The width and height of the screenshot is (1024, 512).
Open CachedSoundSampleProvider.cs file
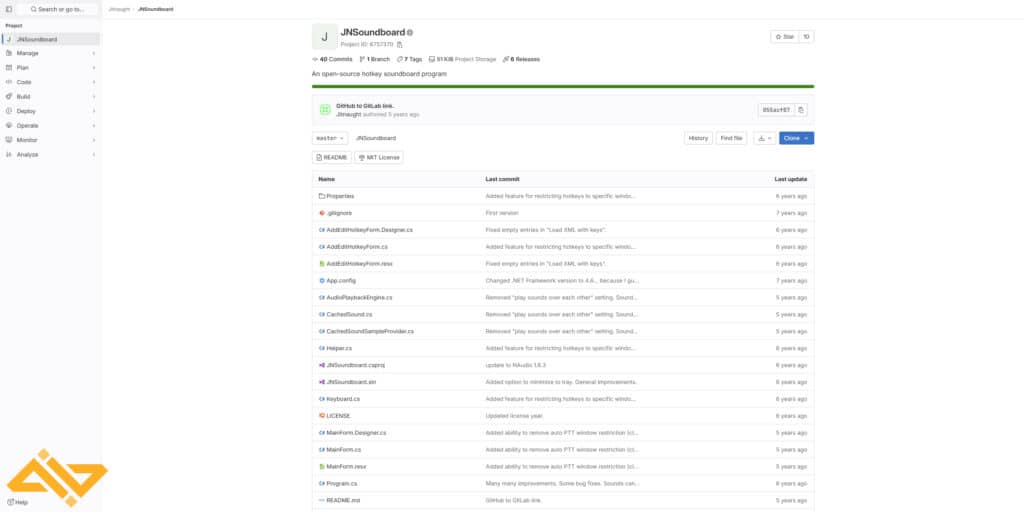tap(370, 331)
